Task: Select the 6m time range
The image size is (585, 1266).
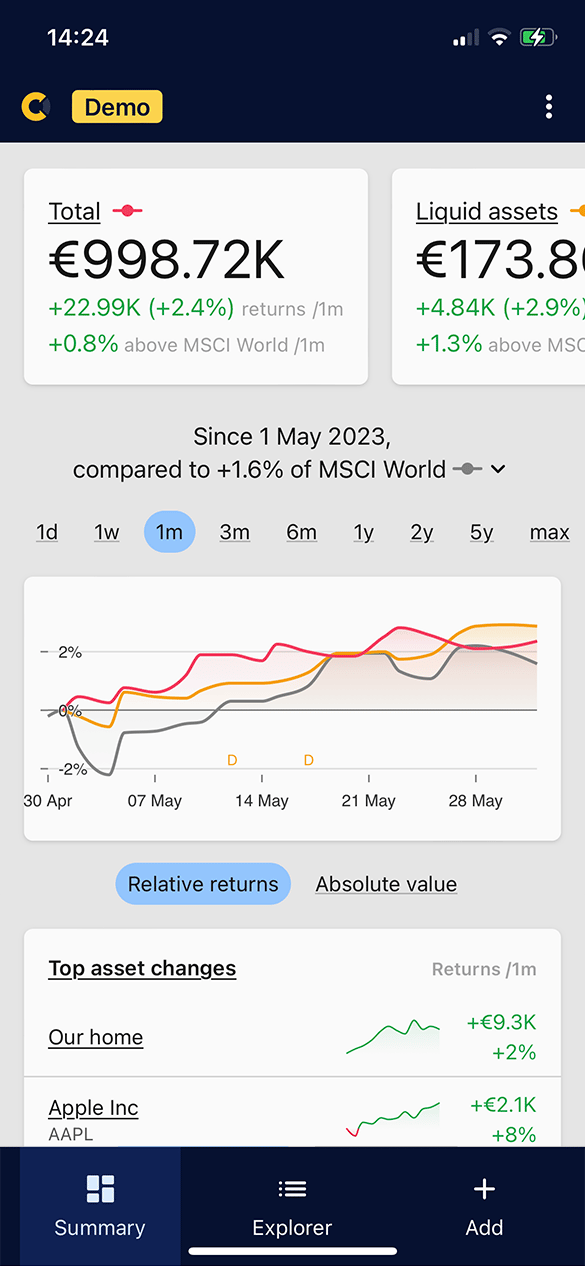Action: (301, 532)
